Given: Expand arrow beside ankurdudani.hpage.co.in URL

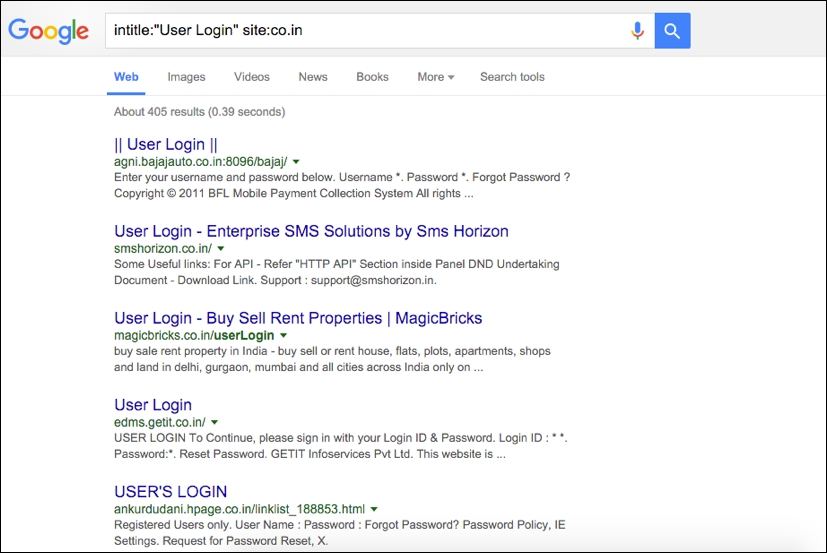Looking at the screenshot, I should coord(374,509).
